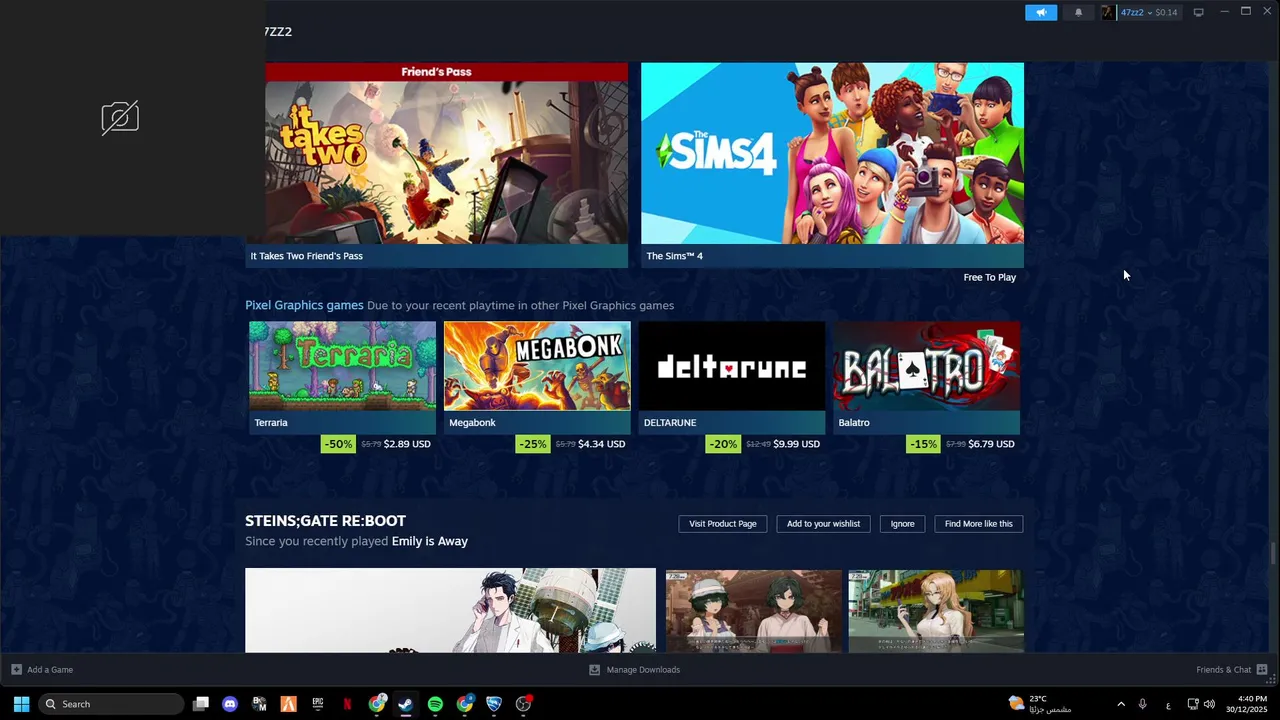Open STEINS;GATE screenshot with two girls in hats

[754, 611]
